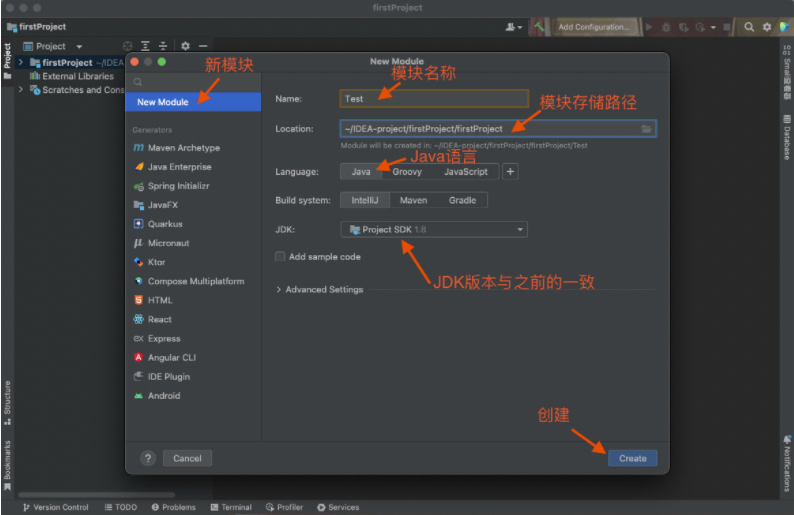Open the Version Control tab
The image size is (794, 515).
[56, 507]
